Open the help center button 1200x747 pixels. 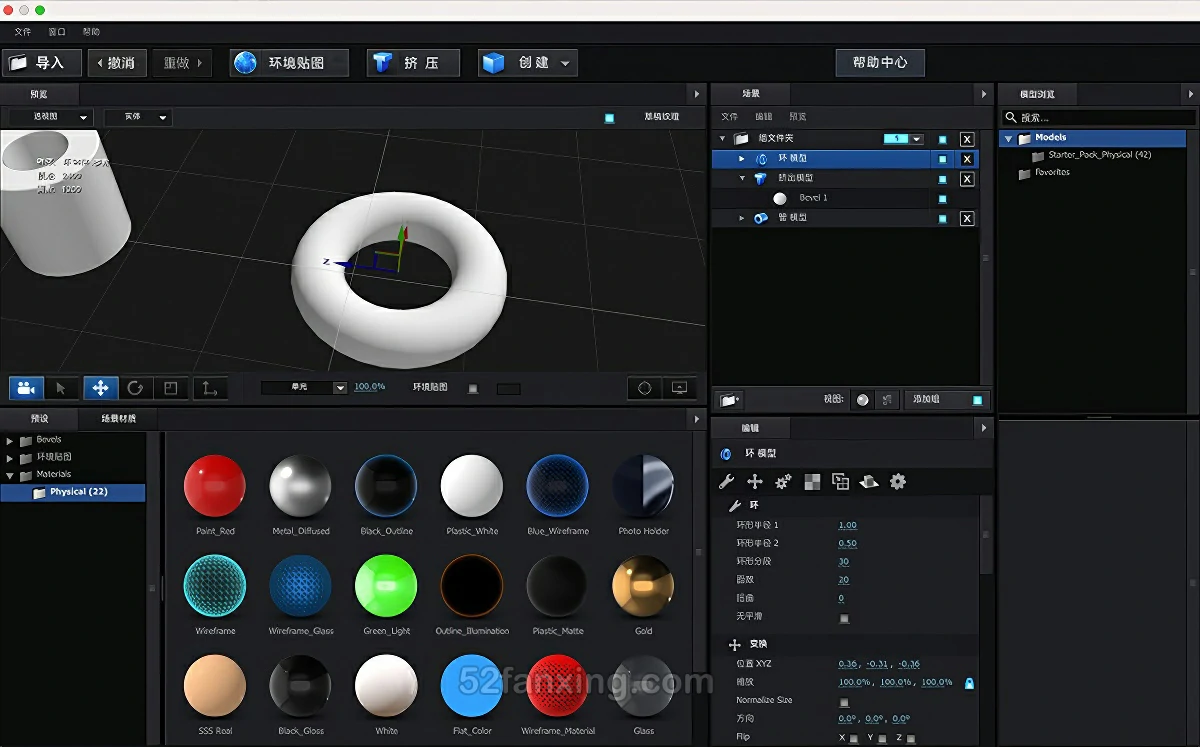(880, 63)
